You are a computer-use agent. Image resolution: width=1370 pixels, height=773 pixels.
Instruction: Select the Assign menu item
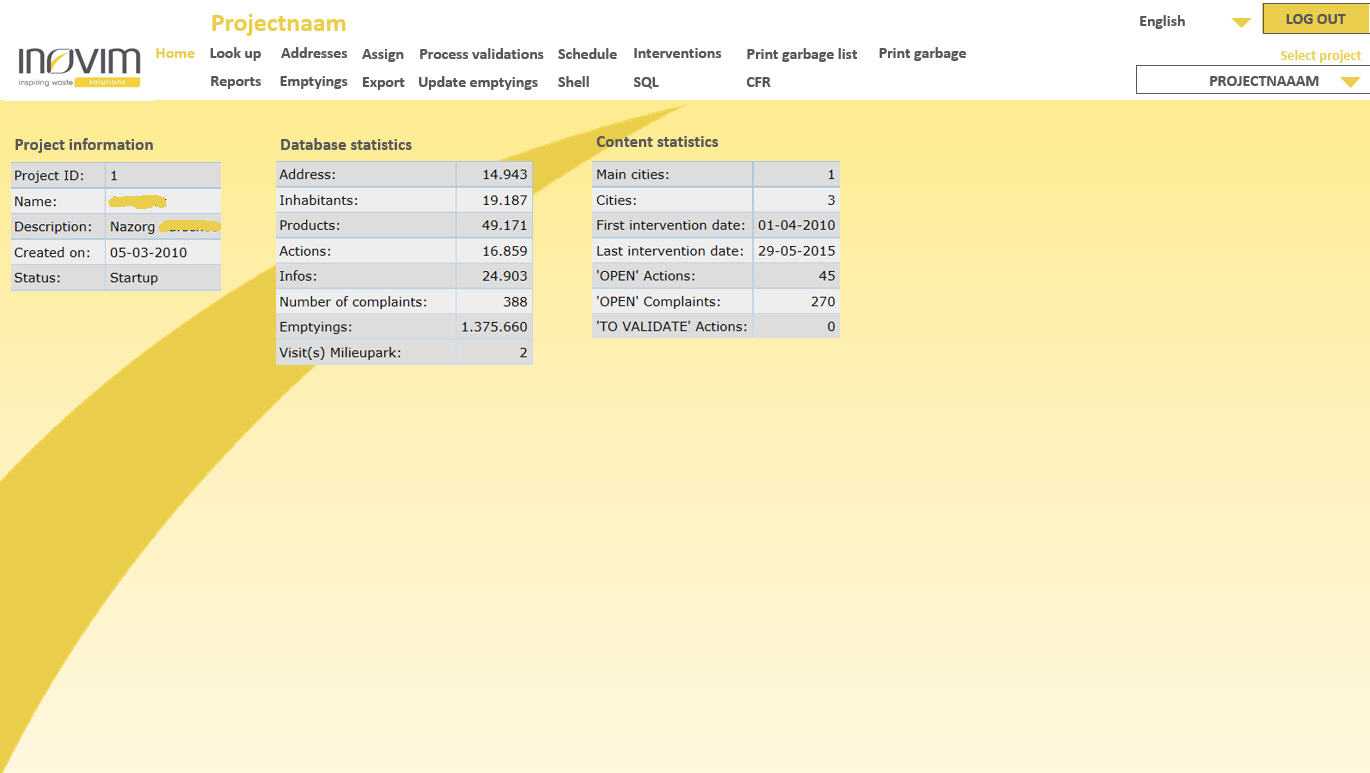[383, 54]
